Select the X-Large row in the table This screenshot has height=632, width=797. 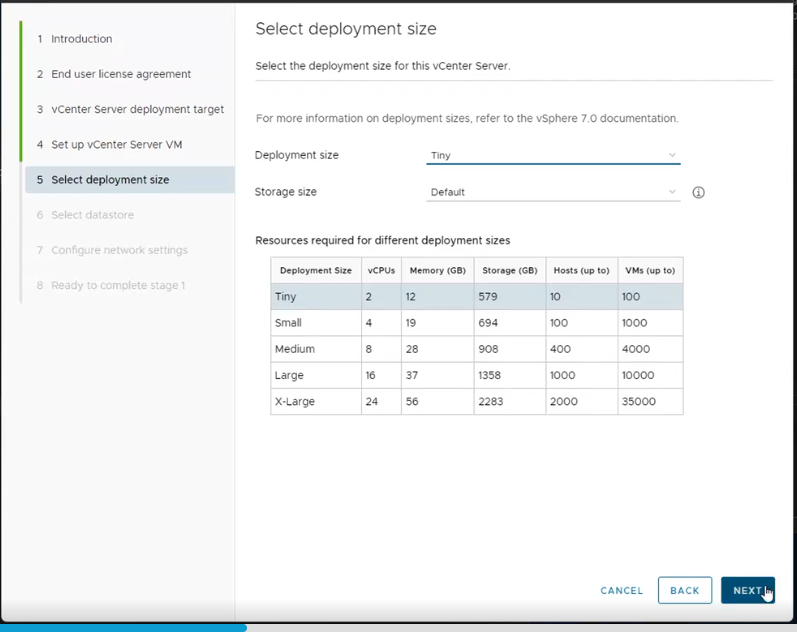(477, 401)
